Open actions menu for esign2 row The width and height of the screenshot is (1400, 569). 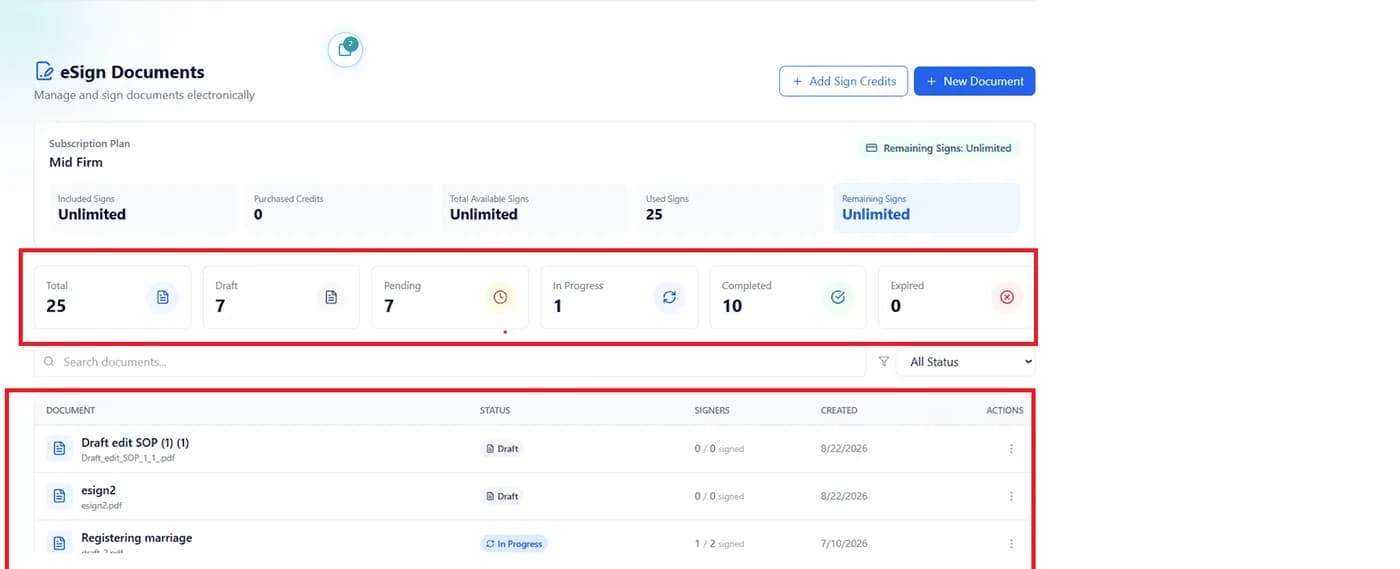pos(1011,496)
